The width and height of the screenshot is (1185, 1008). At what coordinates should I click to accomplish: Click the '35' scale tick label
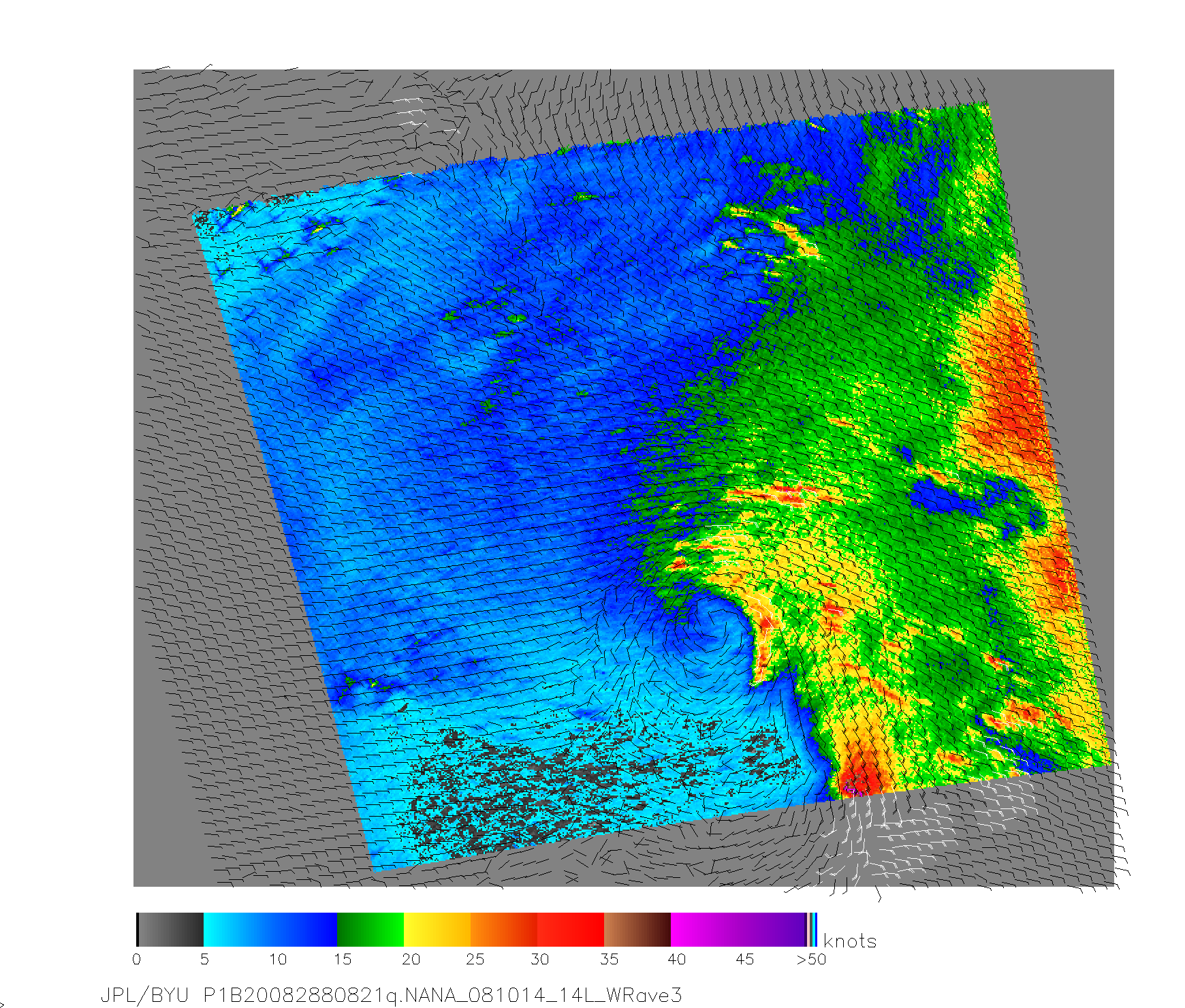coord(609,960)
